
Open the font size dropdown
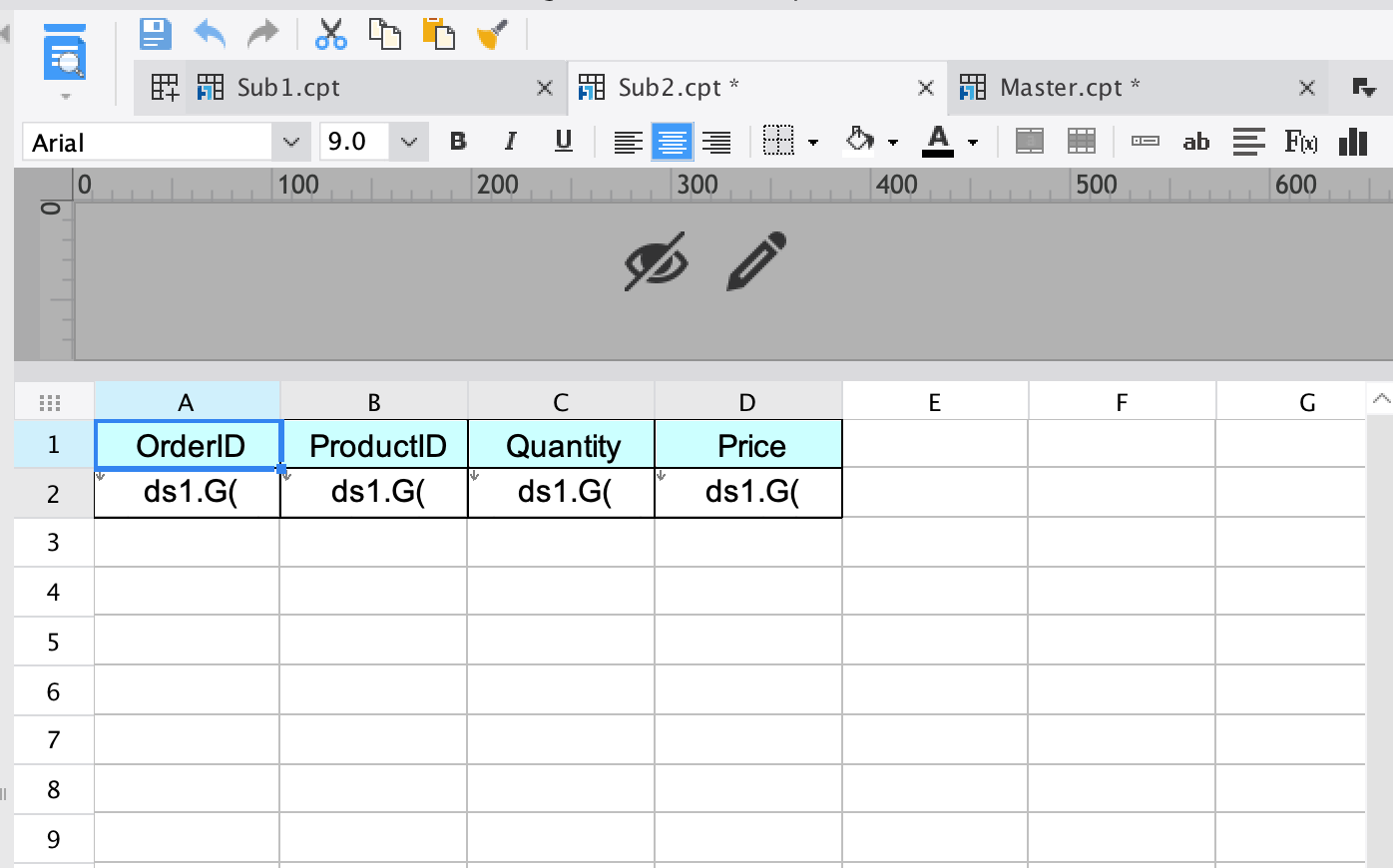click(408, 142)
